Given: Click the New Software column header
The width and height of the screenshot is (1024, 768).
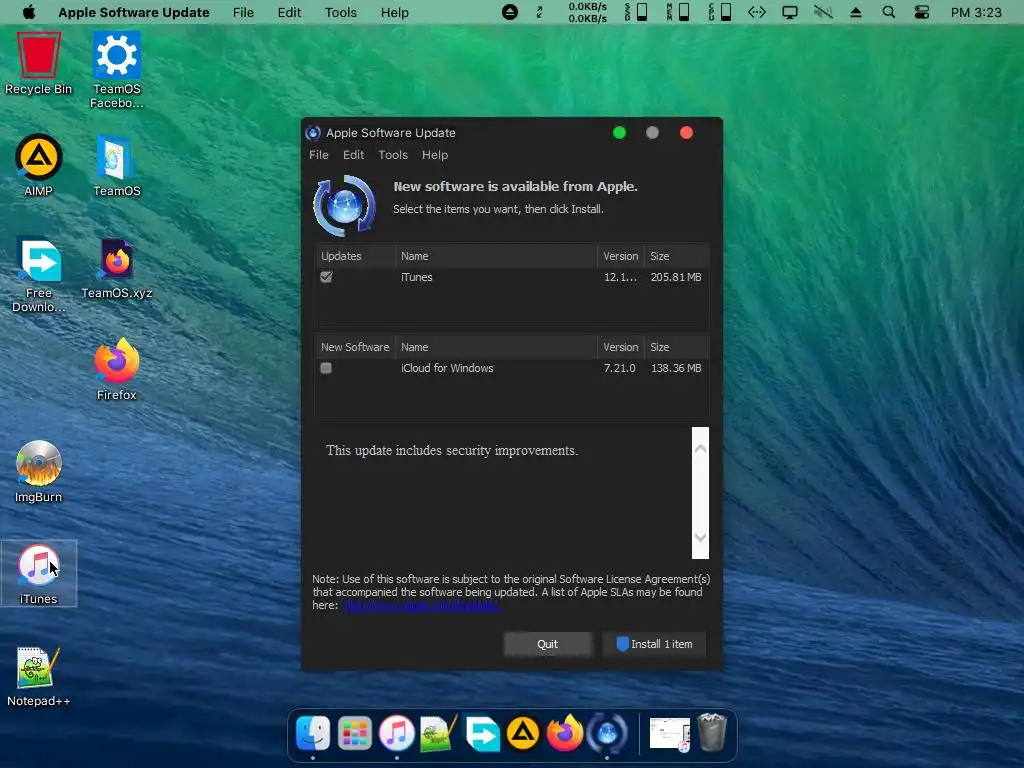Looking at the screenshot, I should pyautogui.click(x=355, y=347).
